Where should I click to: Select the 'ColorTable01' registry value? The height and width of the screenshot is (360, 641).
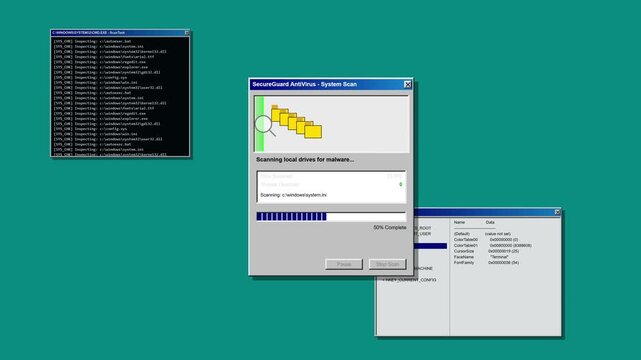point(466,246)
